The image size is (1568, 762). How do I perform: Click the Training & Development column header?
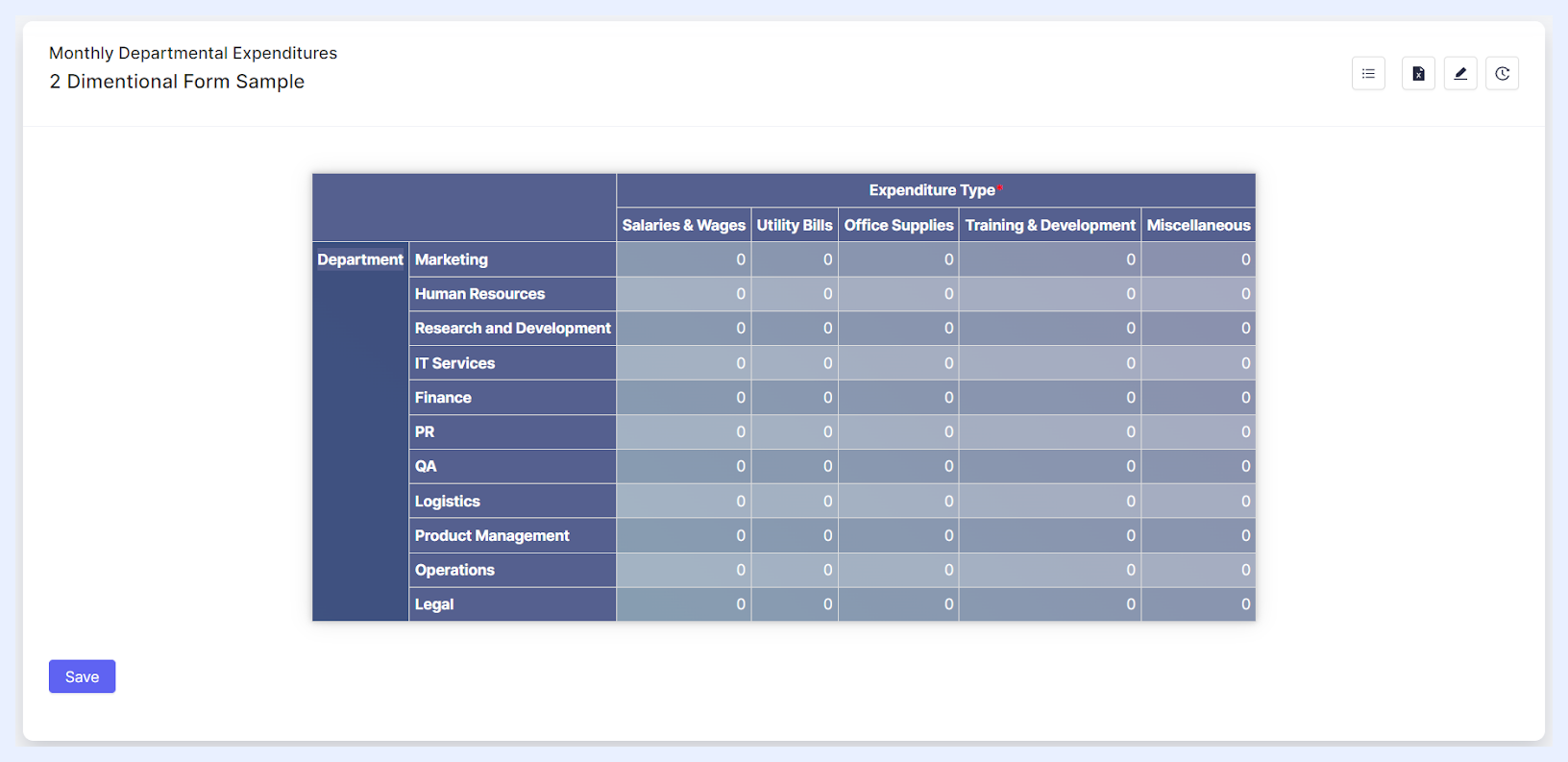click(x=1050, y=225)
